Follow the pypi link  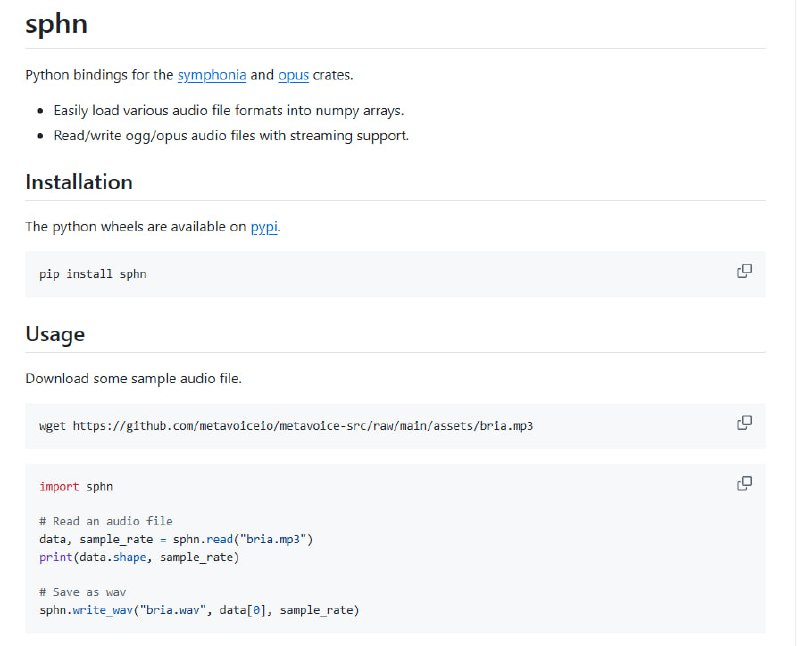point(265,227)
